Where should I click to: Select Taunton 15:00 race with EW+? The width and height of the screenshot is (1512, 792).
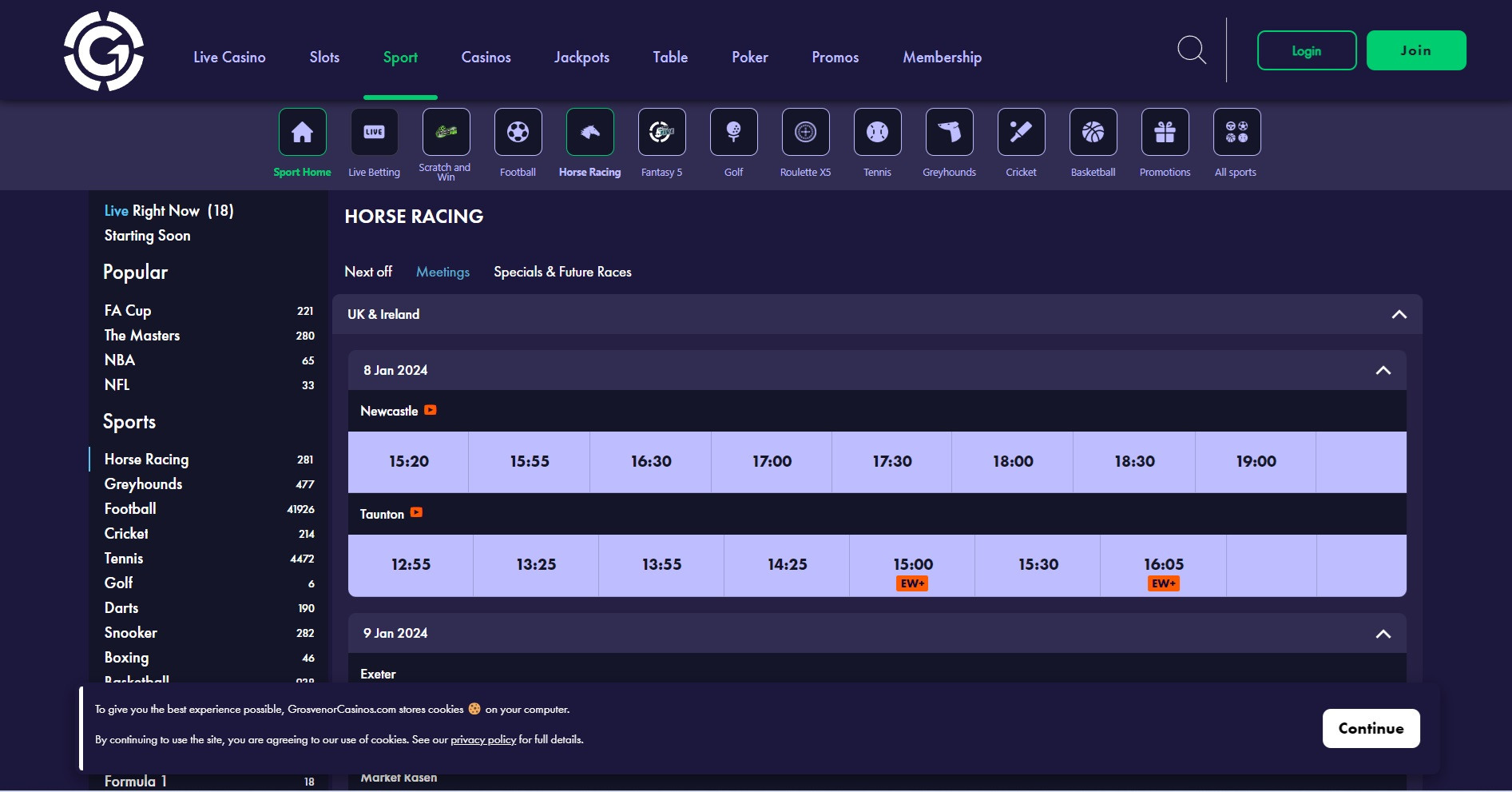coord(912,566)
